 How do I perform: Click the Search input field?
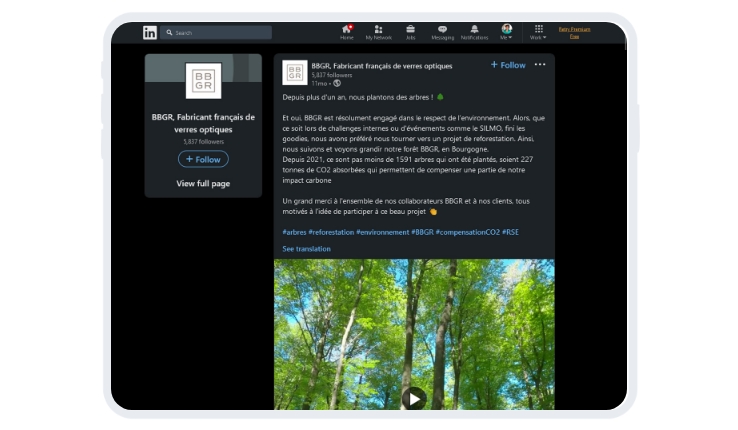pos(216,32)
